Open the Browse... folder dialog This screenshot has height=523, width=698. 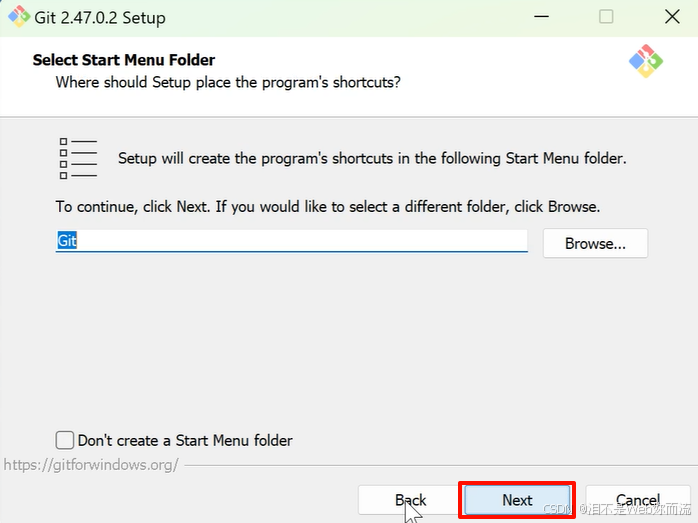click(595, 243)
